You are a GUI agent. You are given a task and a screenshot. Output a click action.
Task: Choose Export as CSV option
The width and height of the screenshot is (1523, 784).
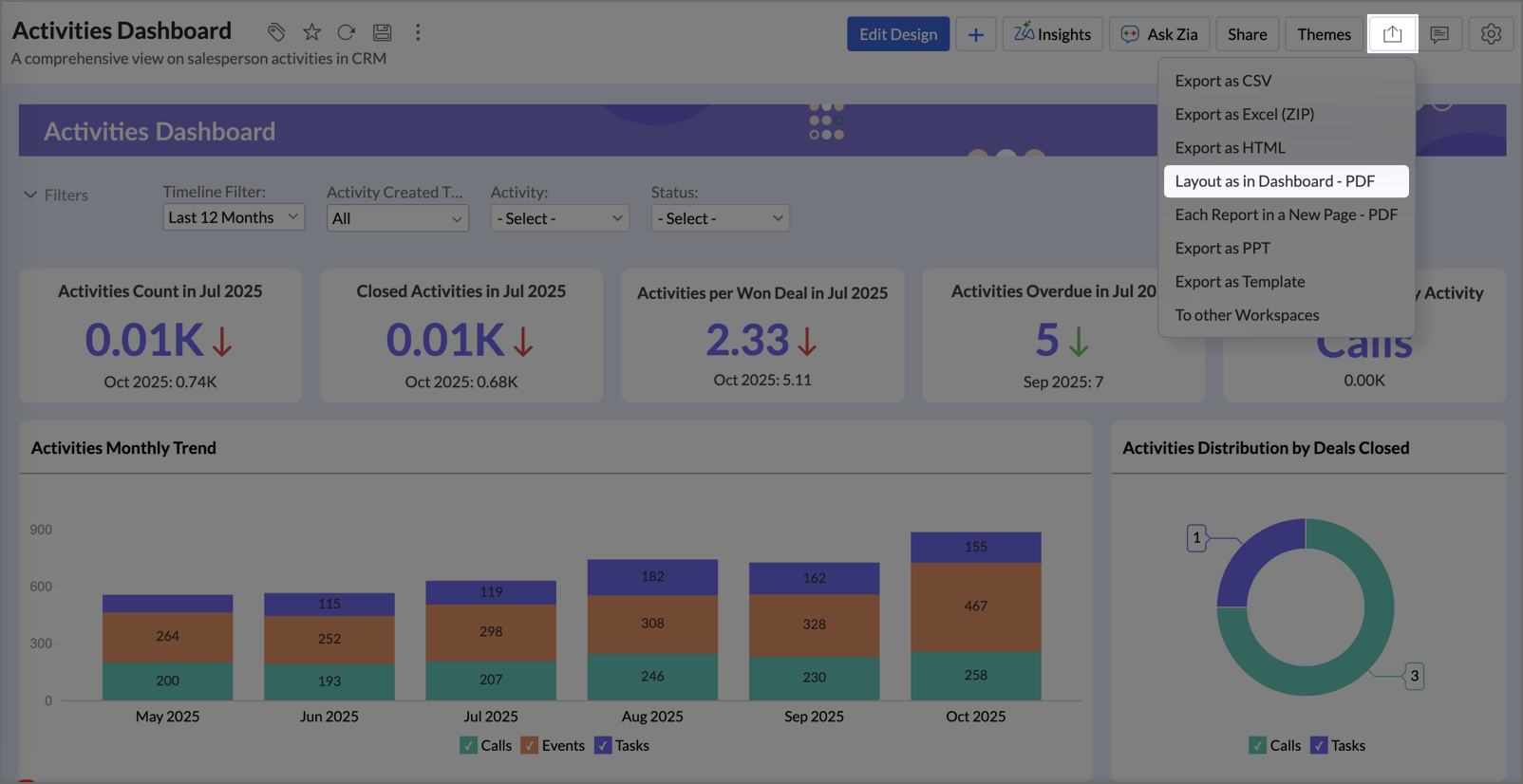(1222, 81)
